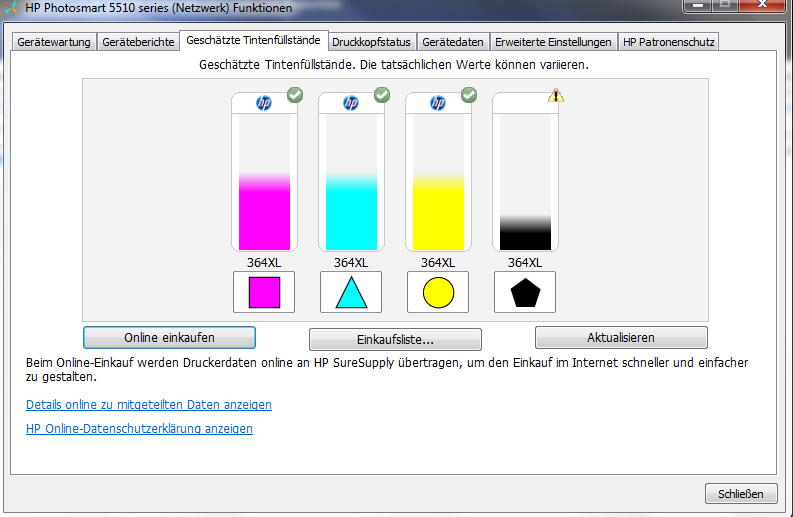Click the green checkmark on yellow cartridge
793x517 pixels.
[x=469, y=95]
